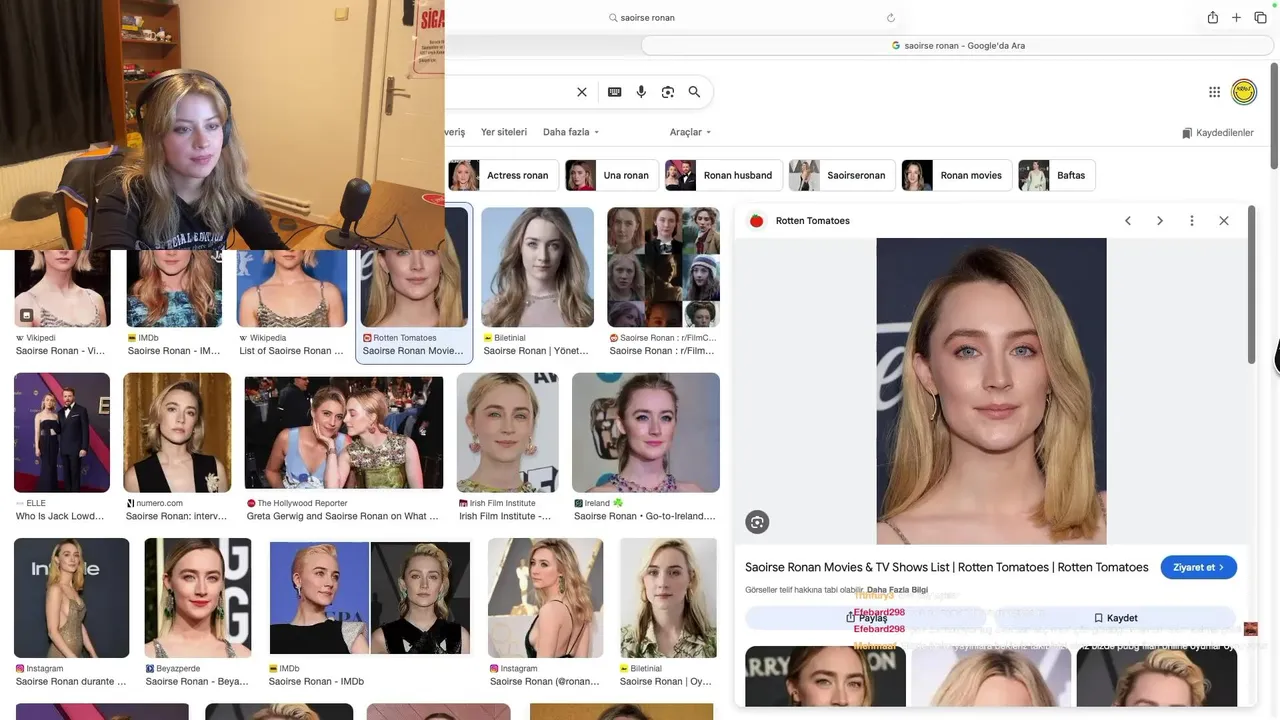Select the Una ronan suggestion chip
This screenshot has height=720, width=1280.
[612, 175]
